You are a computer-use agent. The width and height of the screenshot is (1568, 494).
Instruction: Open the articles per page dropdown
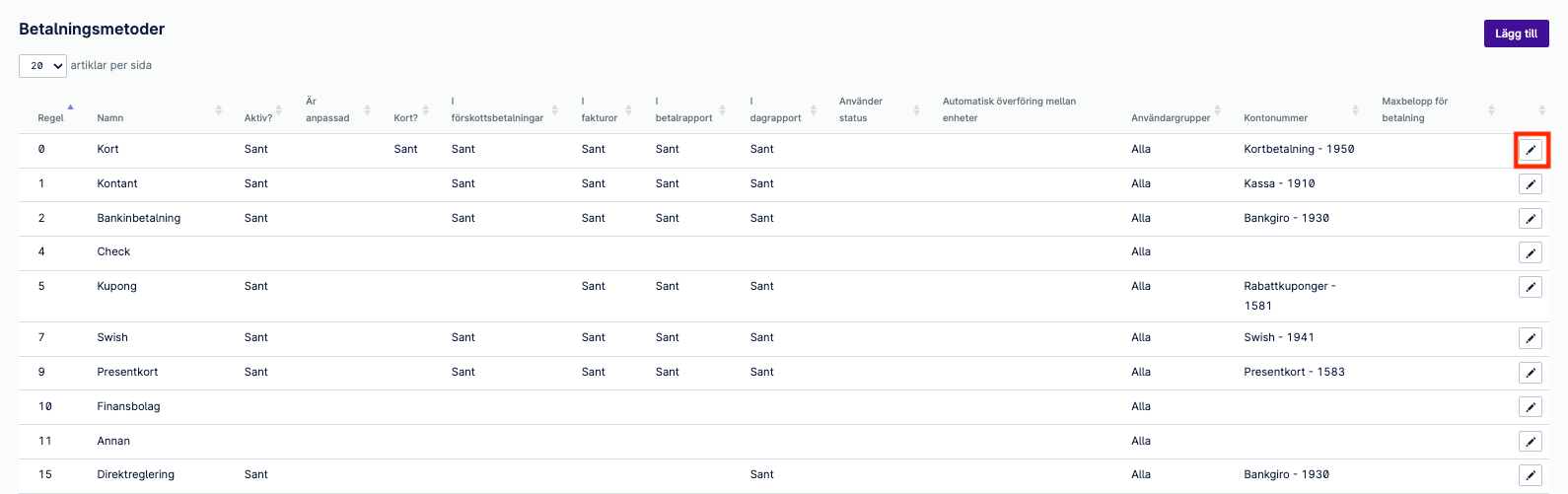[x=42, y=66]
